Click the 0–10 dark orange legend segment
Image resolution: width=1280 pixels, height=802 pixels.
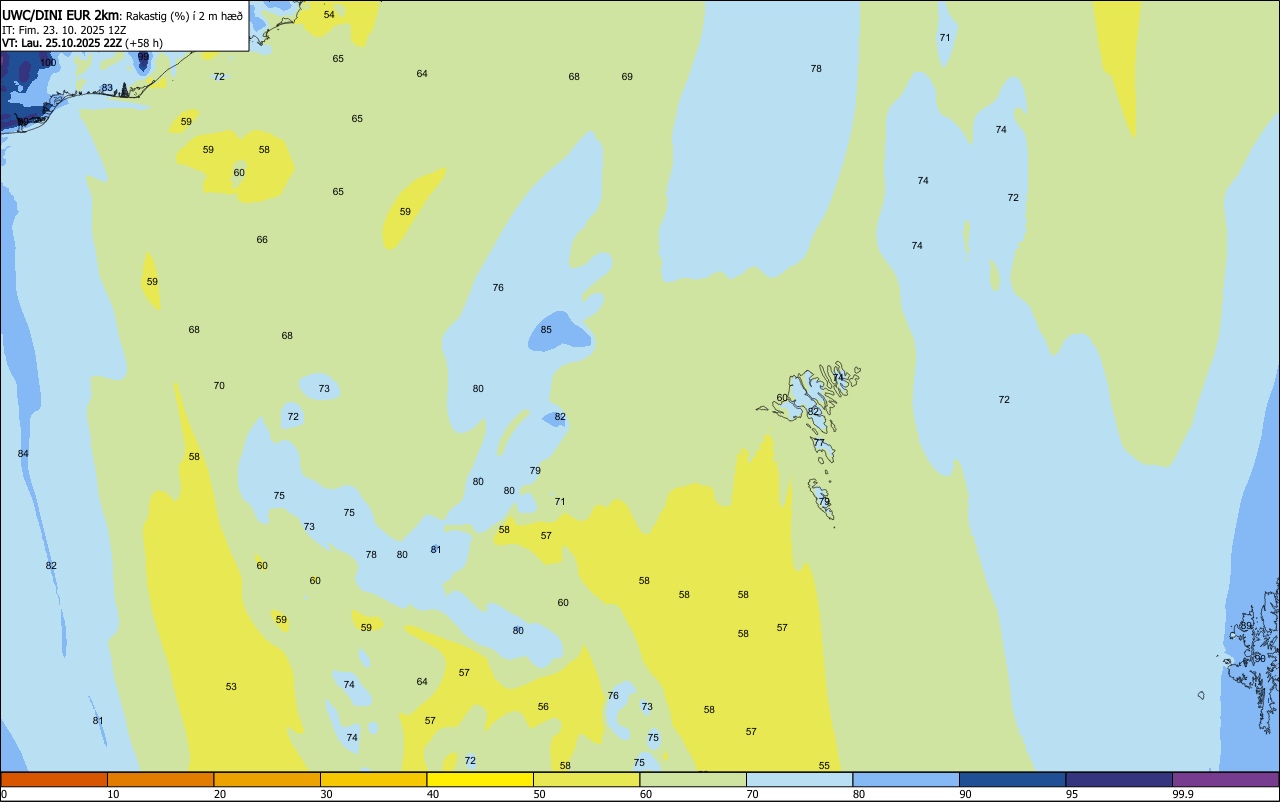click(54, 779)
